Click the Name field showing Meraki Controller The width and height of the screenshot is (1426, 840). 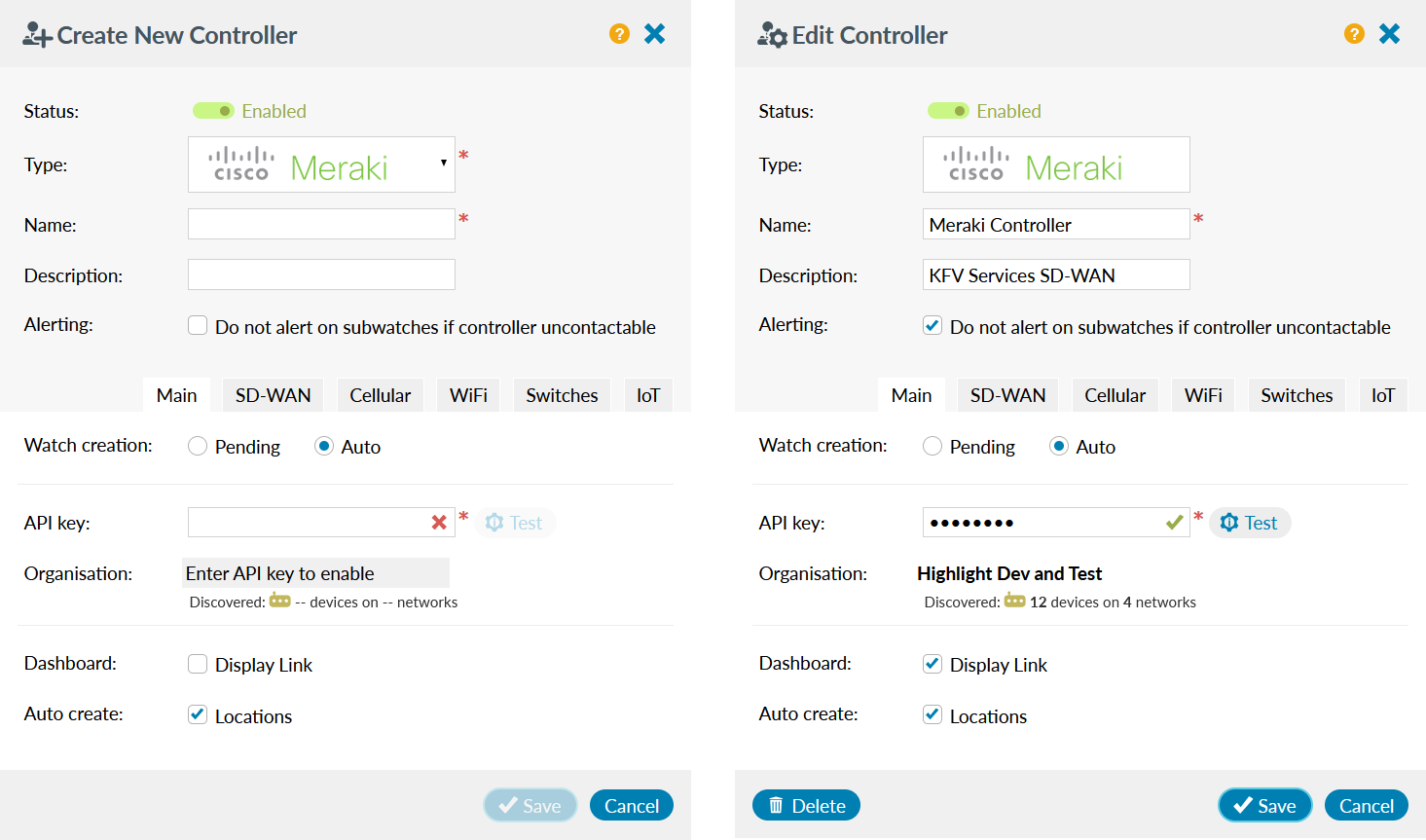point(1055,224)
